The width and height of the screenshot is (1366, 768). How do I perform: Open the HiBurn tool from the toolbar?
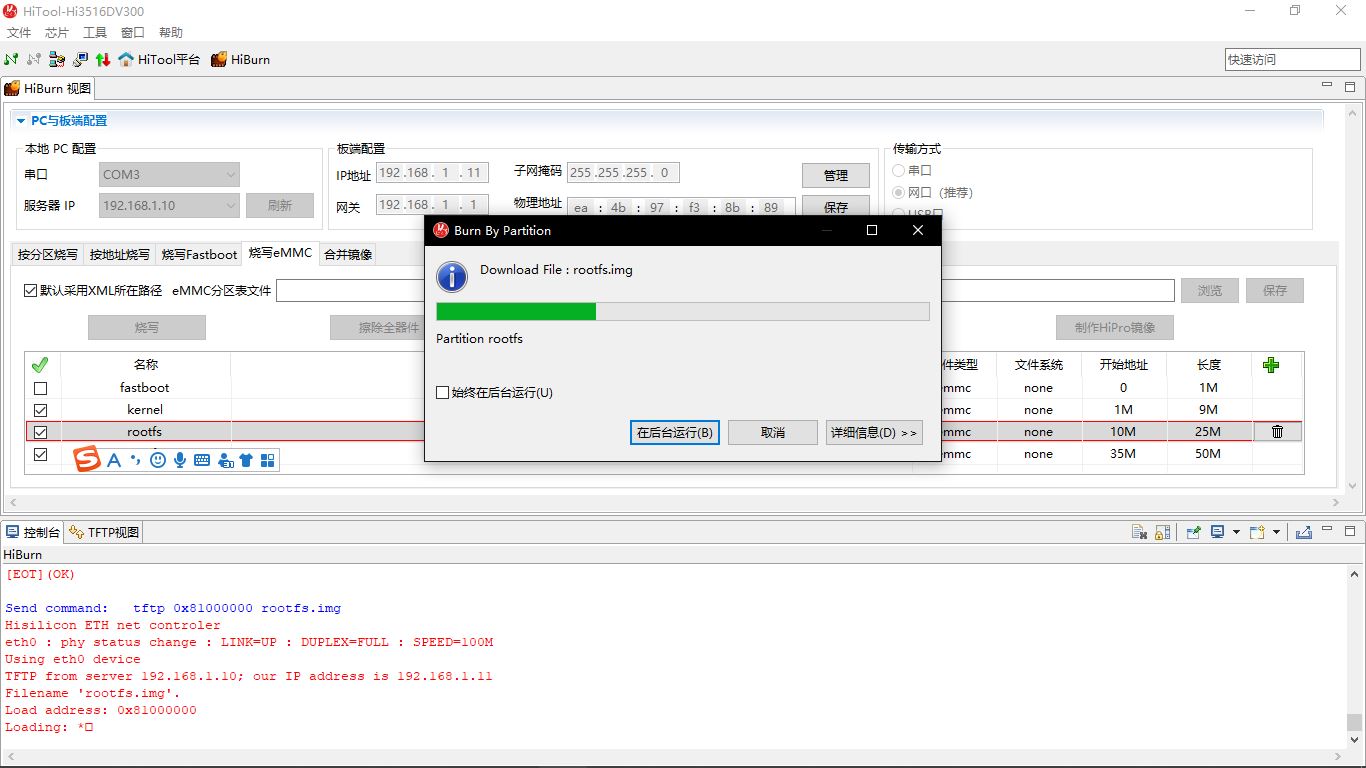pyautogui.click(x=240, y=59)
